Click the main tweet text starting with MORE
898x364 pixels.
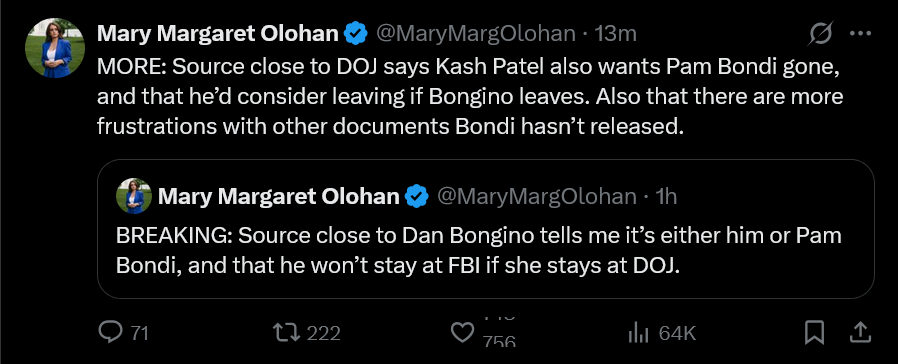[x=470, y=96]
